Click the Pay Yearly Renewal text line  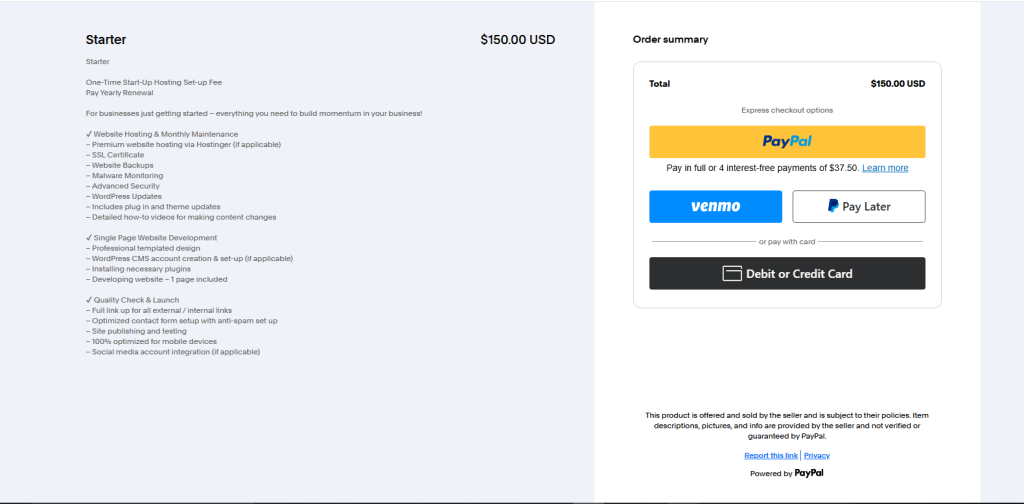[x=119, y=92]
